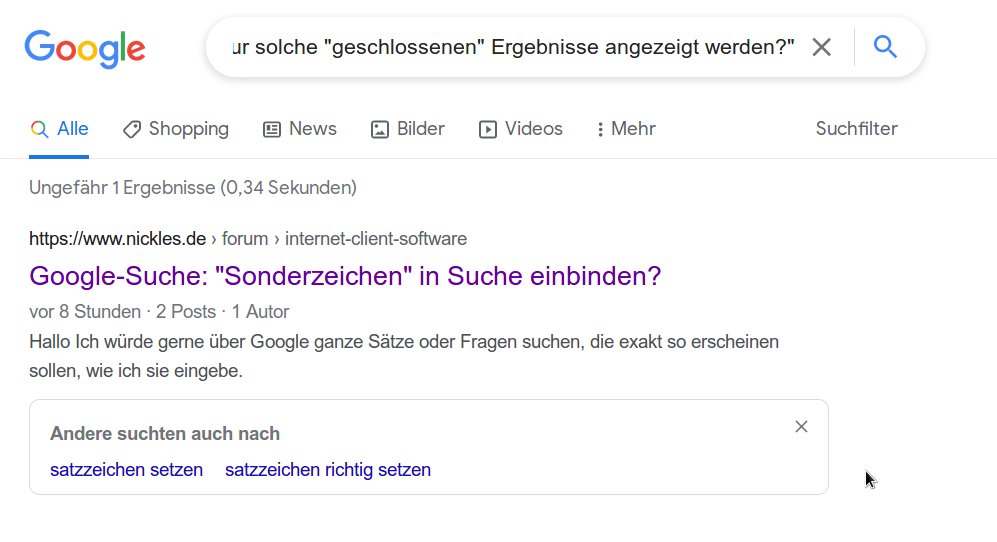Click the News newspaper icon
This screenshot has height=542, width=997.
[272, 129]
